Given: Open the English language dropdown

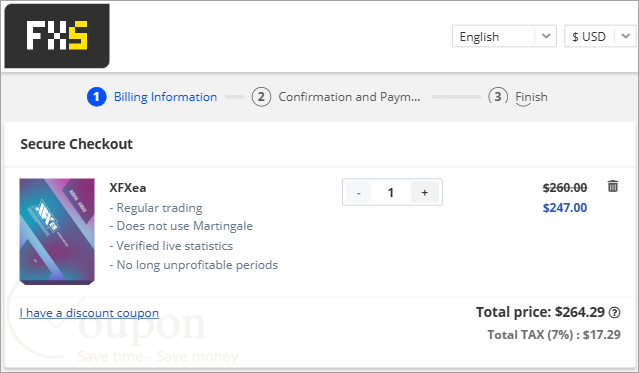Looking at the screenshot, I should (504, 36).
